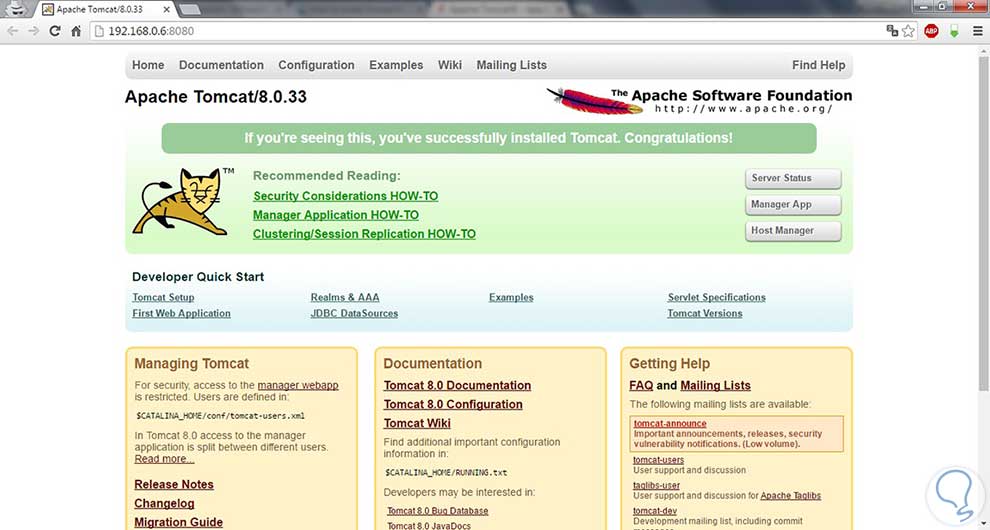
Task: Open the Documentation navigation item
Action: click(221, 65)
